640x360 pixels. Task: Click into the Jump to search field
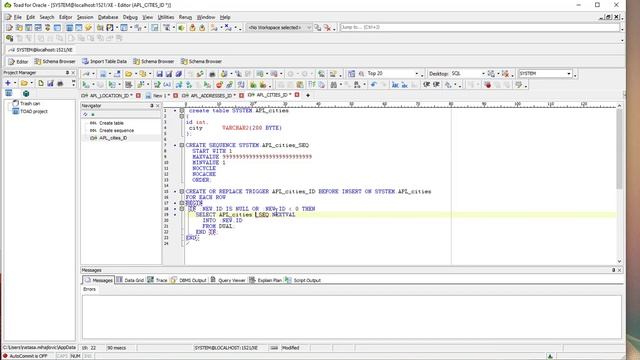coord(479,27)
